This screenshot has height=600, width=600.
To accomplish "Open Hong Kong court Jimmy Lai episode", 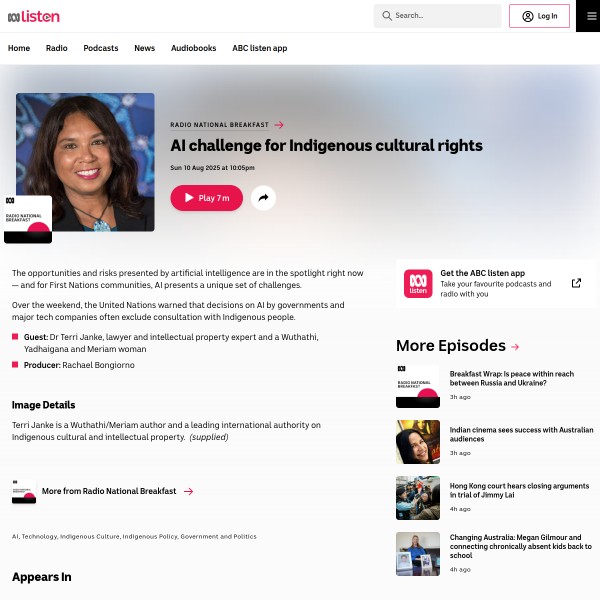I will pyautogui.click(x=519, y=490).
